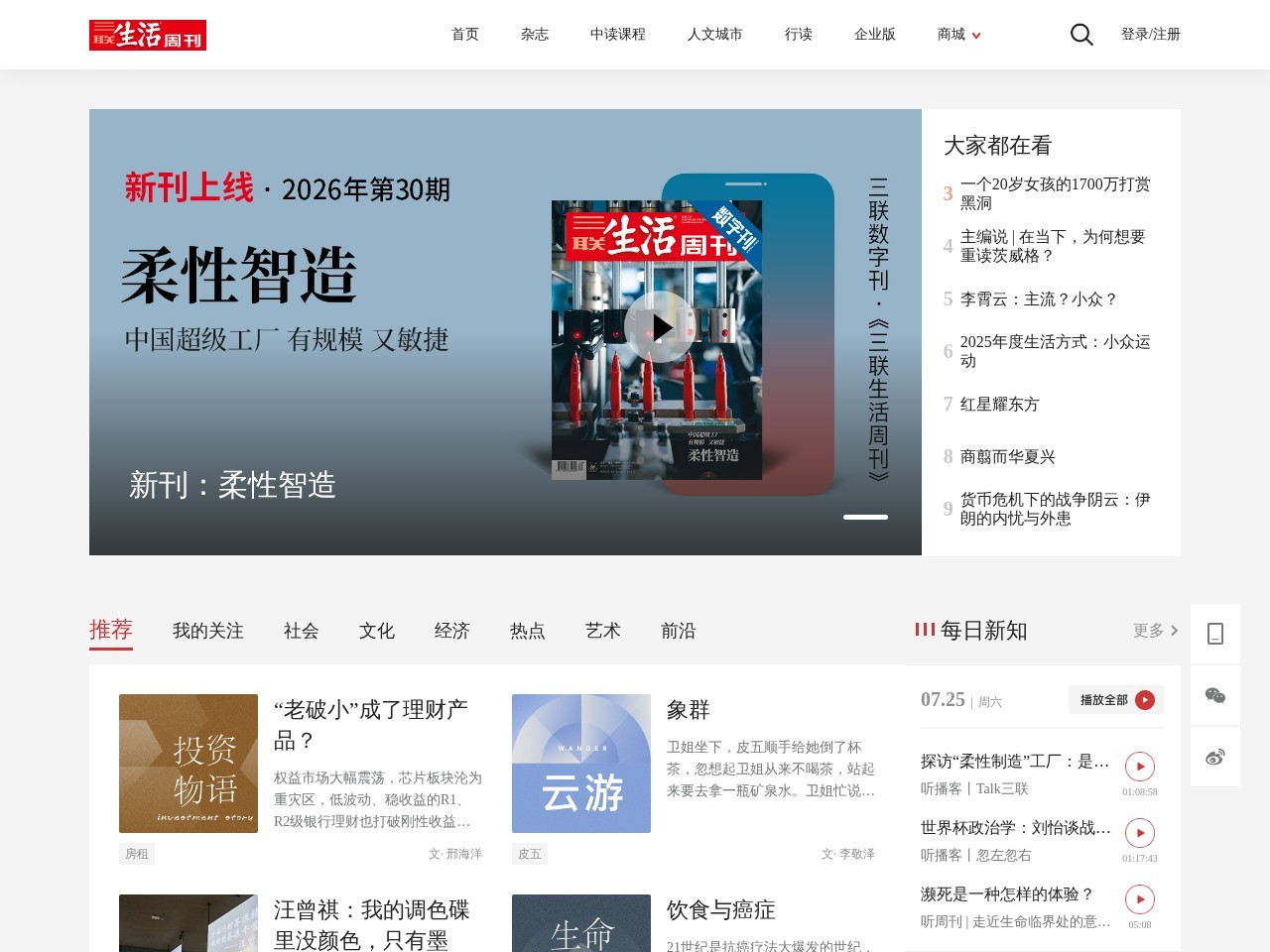Open 货币危机下的战争阴云 article

point(1056,509)
